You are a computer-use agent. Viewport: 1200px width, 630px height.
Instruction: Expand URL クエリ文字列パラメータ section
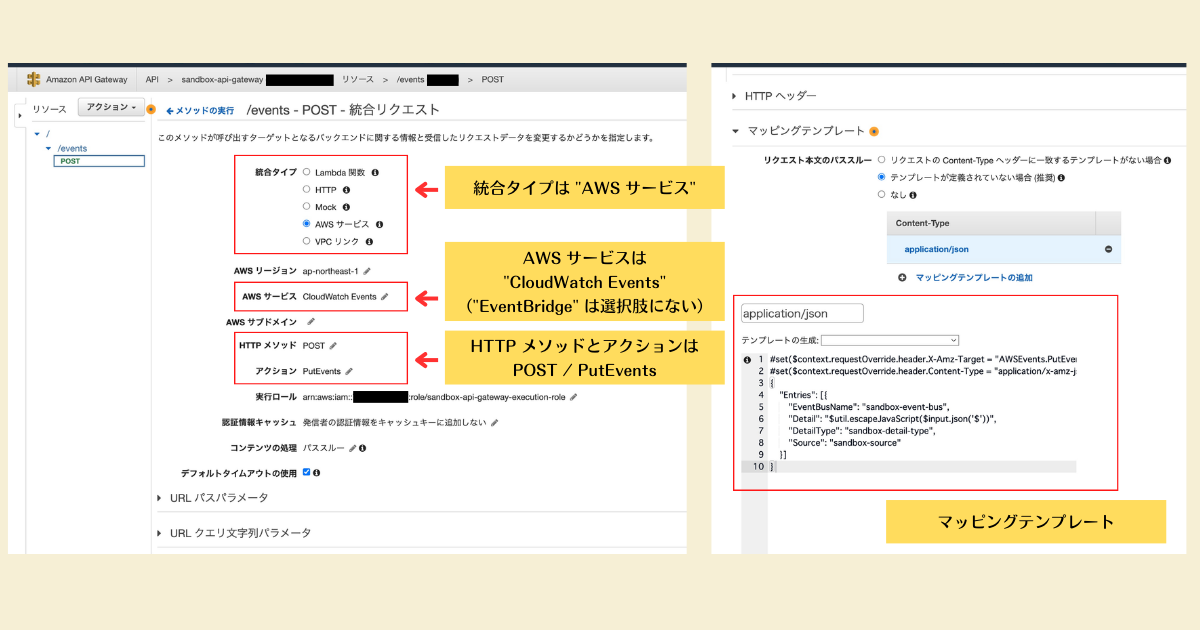[x=160, y=533]
